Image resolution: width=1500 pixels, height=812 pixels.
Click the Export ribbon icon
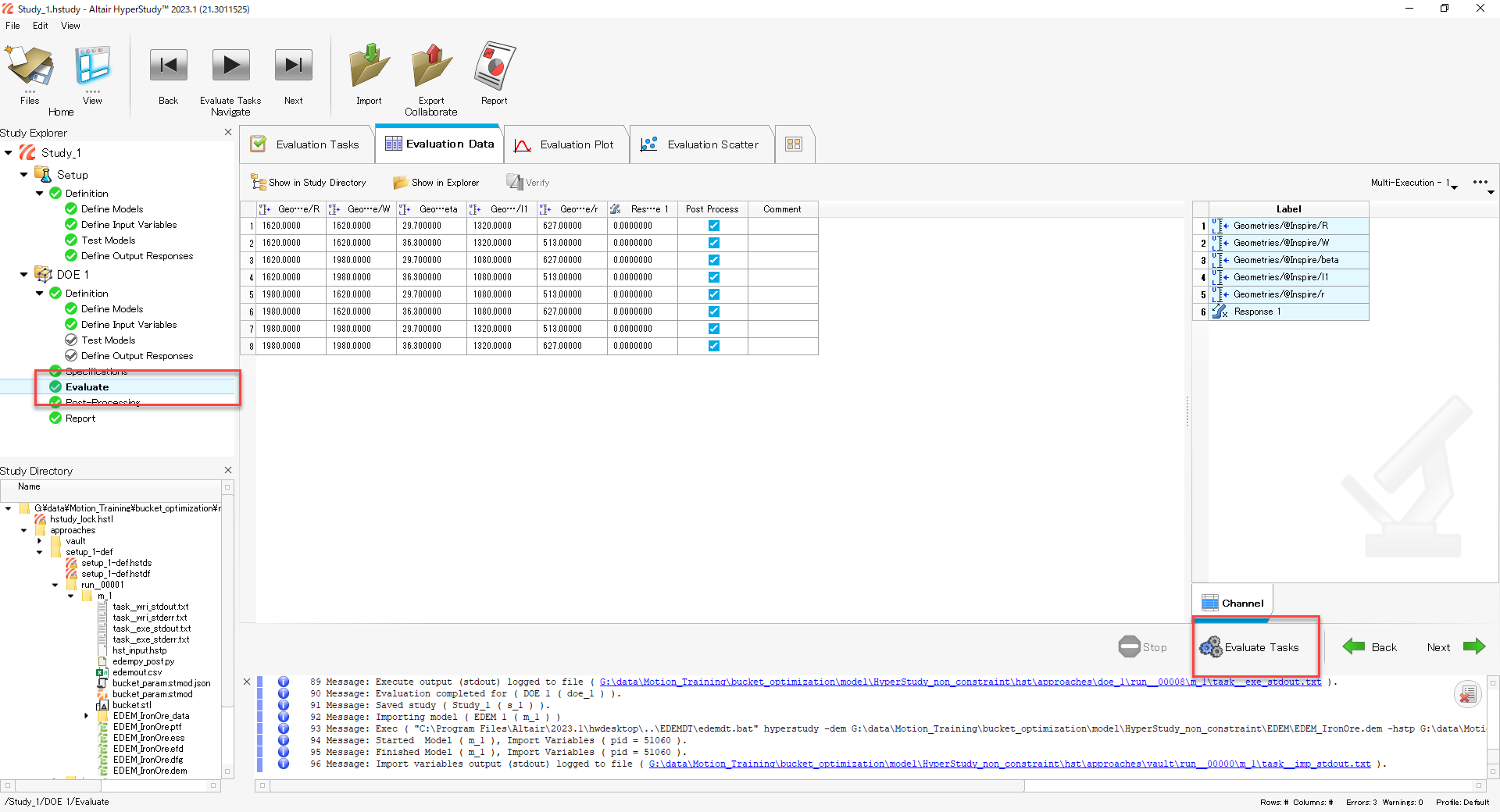(x=431, y=66)
